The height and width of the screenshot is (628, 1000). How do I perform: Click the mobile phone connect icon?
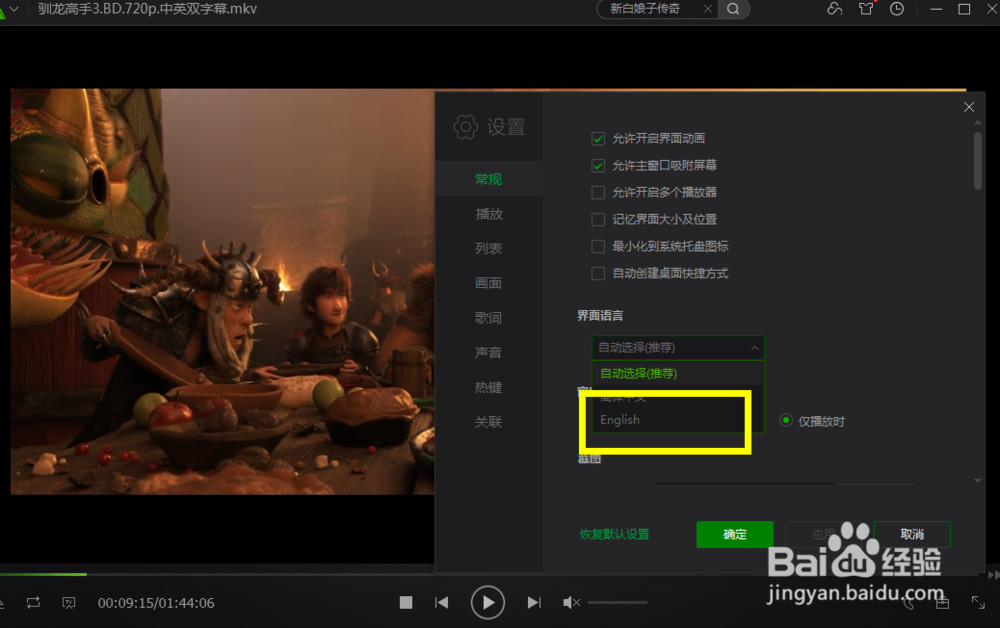[908, 603]
